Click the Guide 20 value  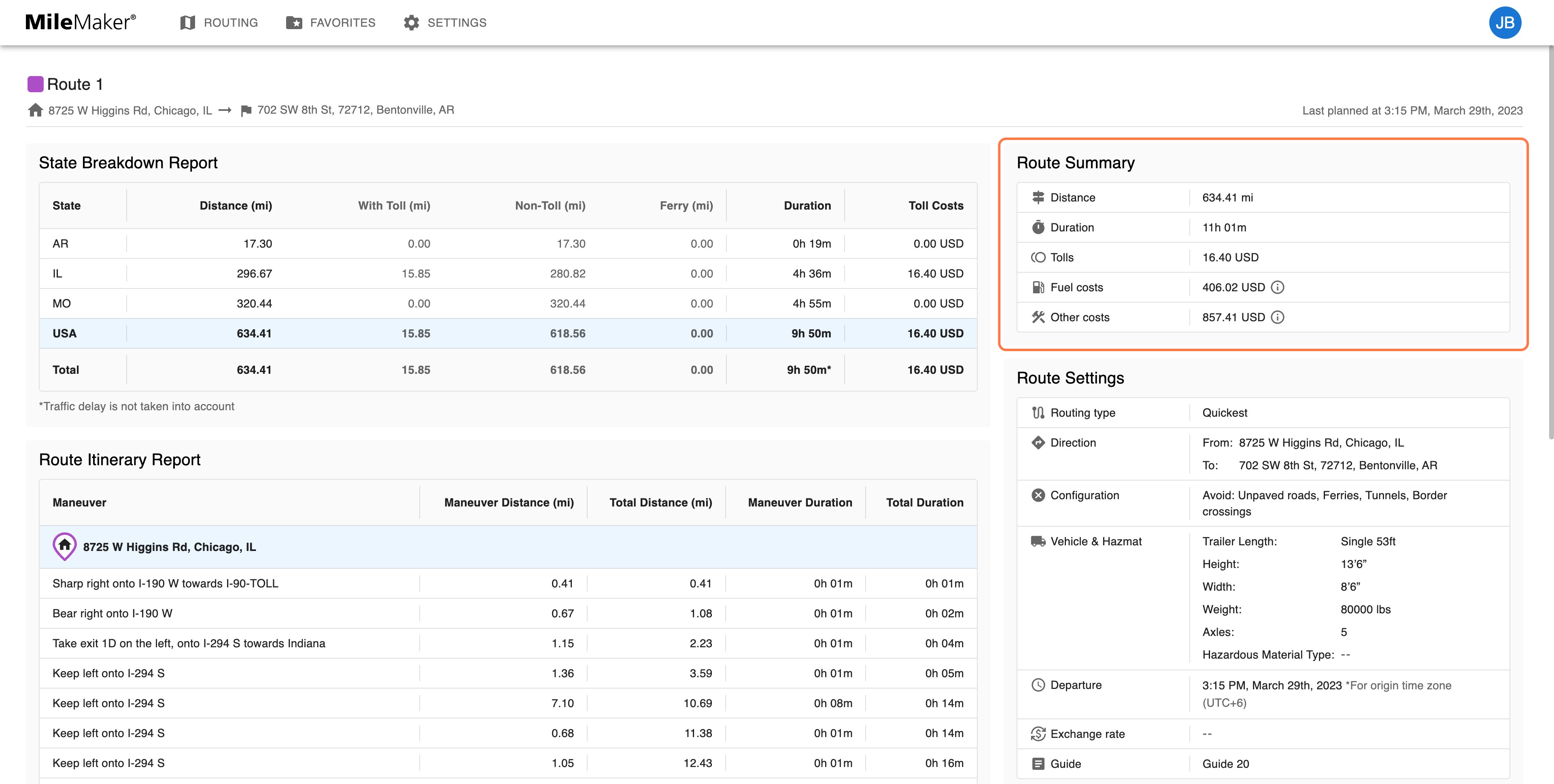(x=1225, y=763)
